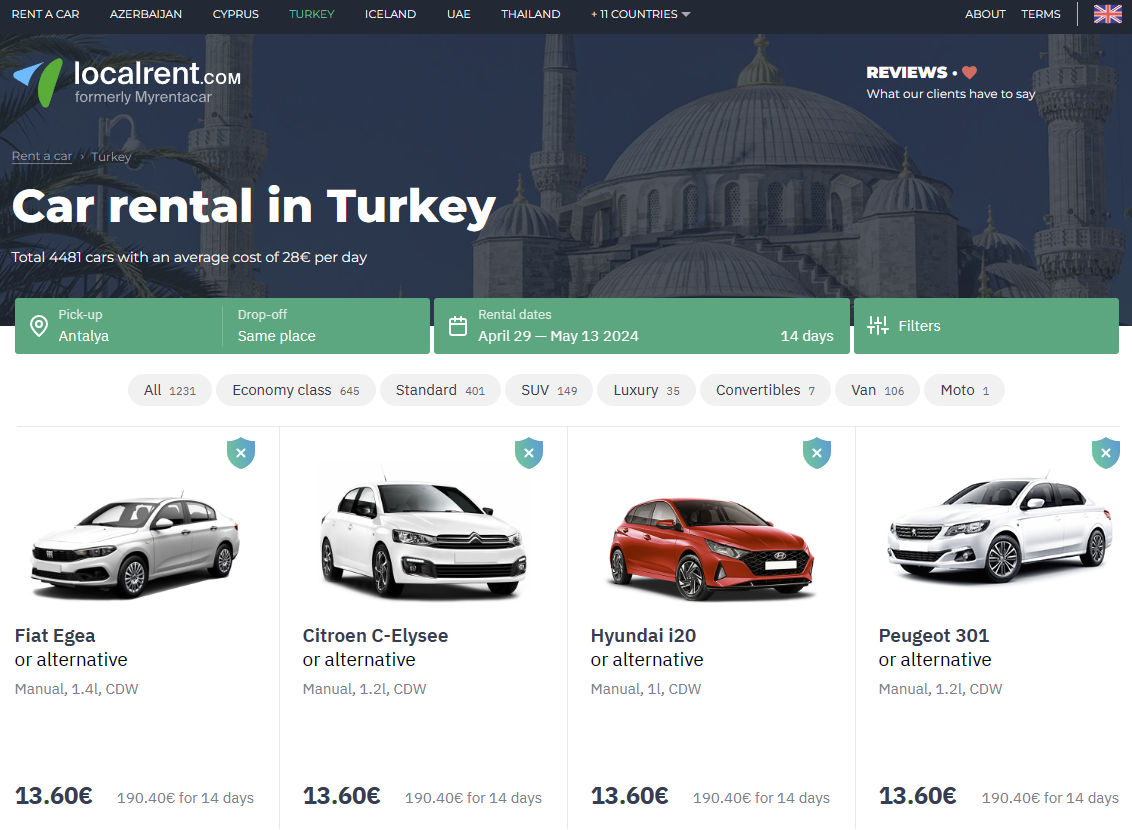This screenshot has width=1132, height=830.
Task: Click the shield icon on Citroen C-Elysee card
Action: point(529,453)
